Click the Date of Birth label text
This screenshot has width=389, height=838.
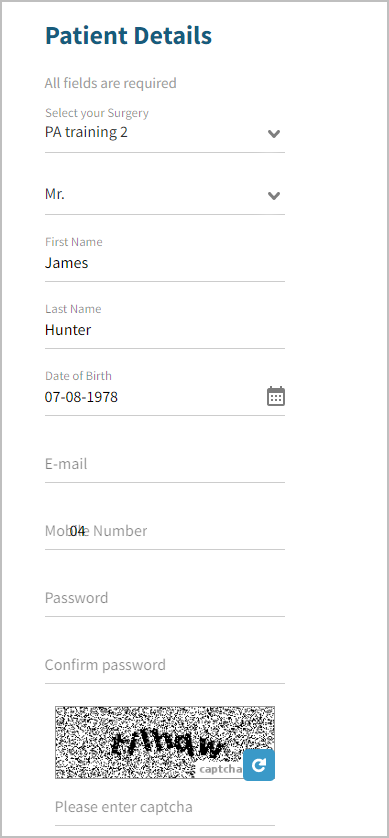pos(78,376)
